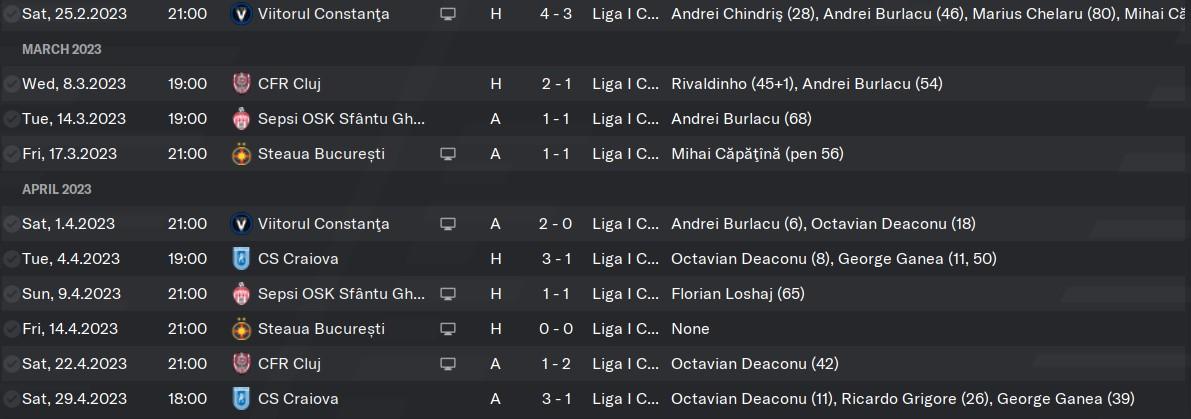Viewport: 1191px width, 419px height.
Task: Open Steaua București team on 14.4.2023
Action: click(321, 329)
